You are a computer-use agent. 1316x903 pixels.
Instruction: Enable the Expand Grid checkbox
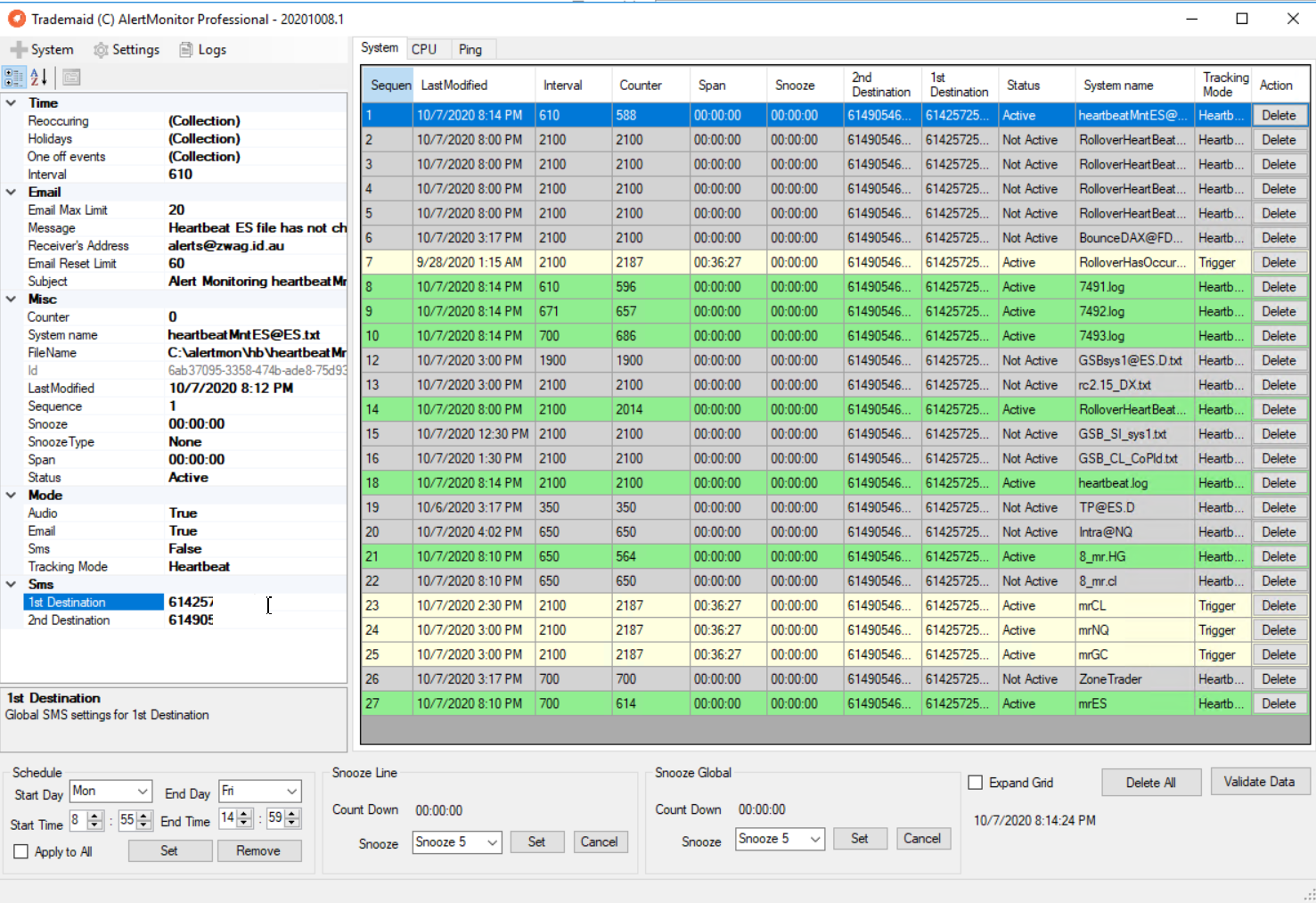(976, 783)
